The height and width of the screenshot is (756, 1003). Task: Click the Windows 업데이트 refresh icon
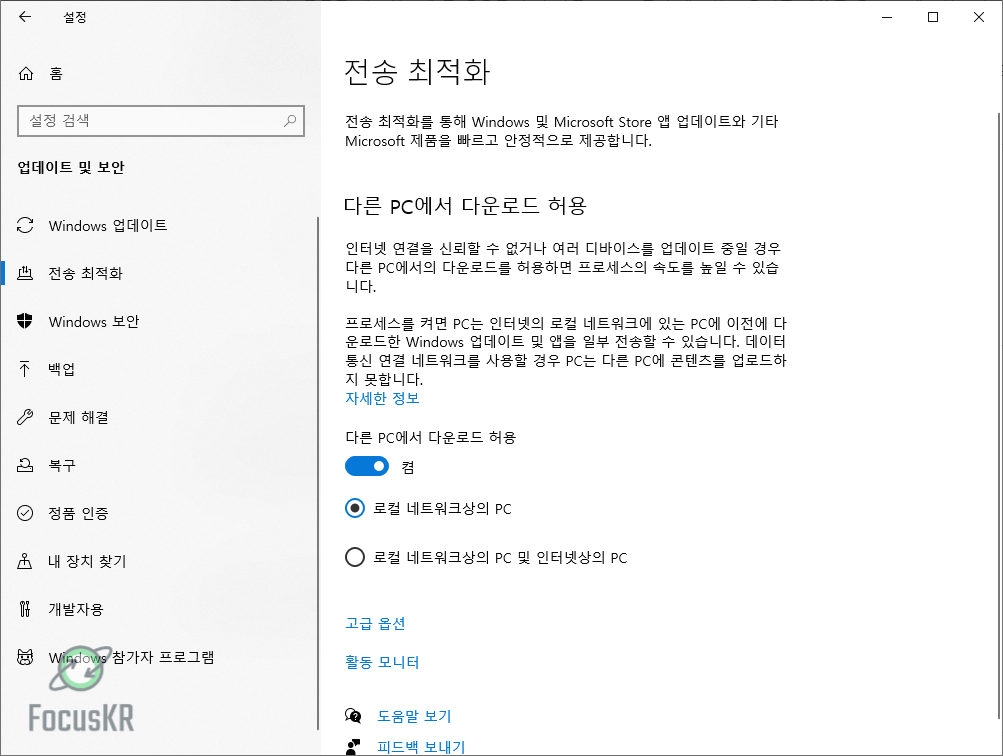point(25,225)
